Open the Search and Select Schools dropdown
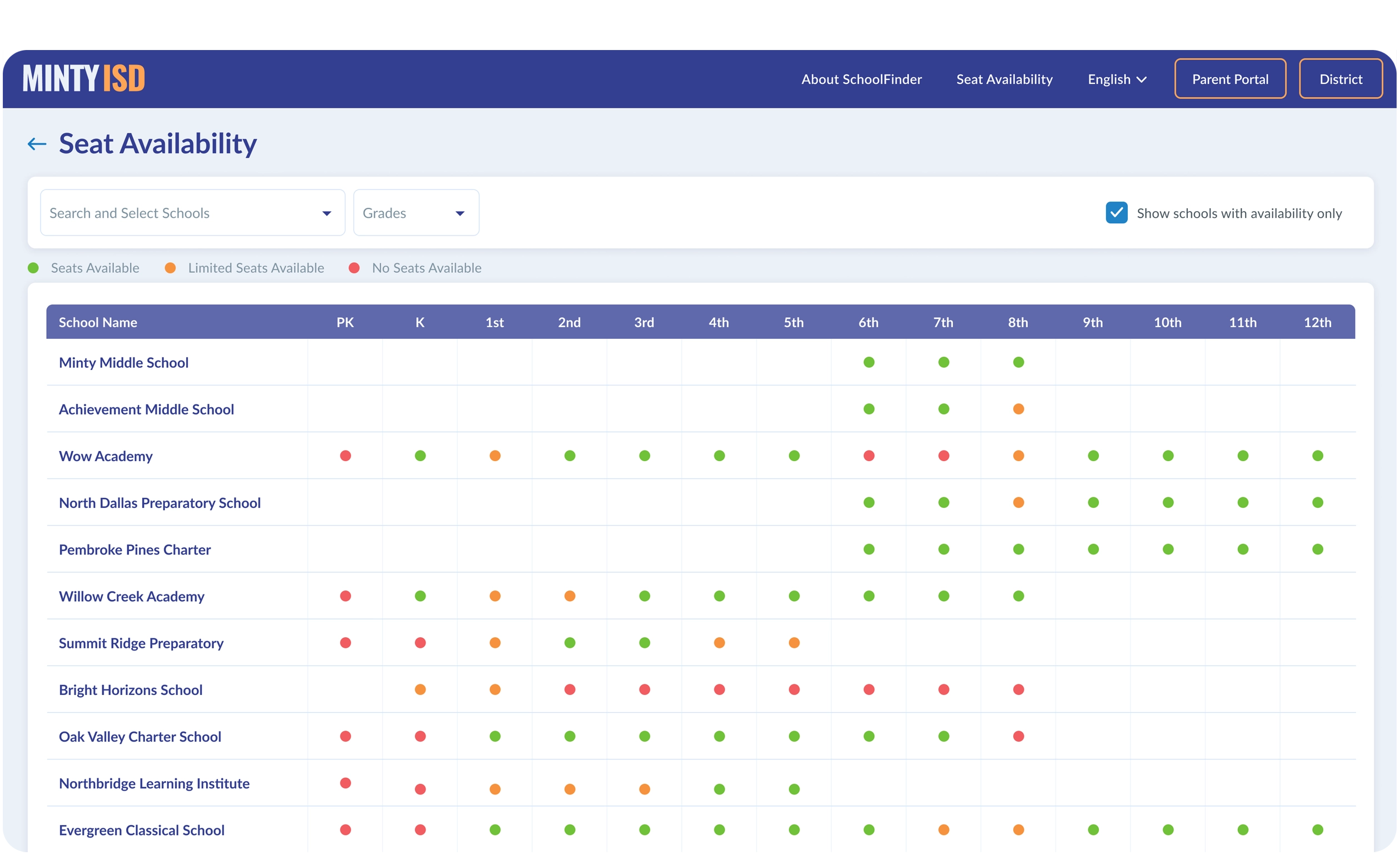Screen dimensions: 1400x860 192,213
